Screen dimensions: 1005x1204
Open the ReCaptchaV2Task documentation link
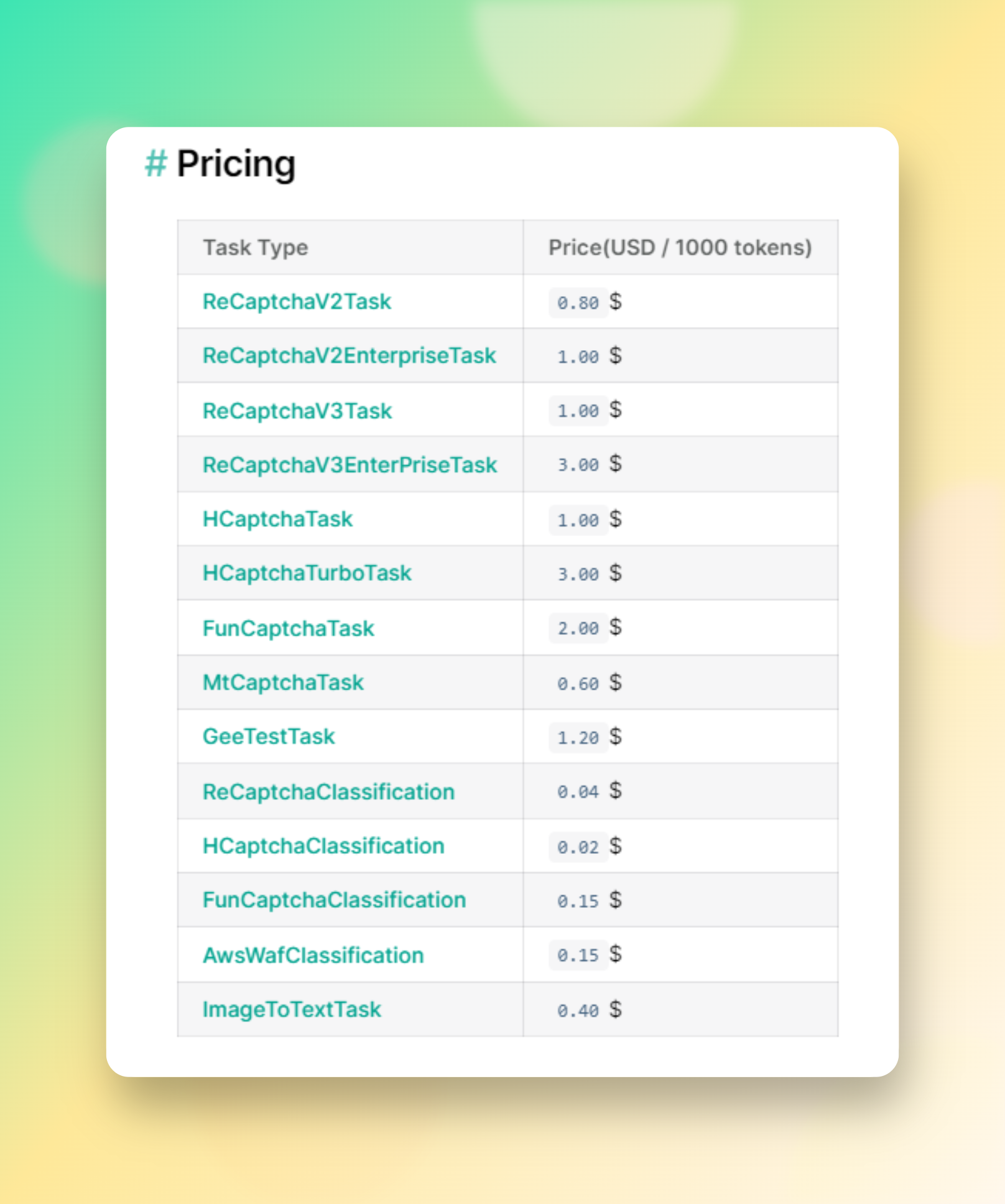click(297, 301)
